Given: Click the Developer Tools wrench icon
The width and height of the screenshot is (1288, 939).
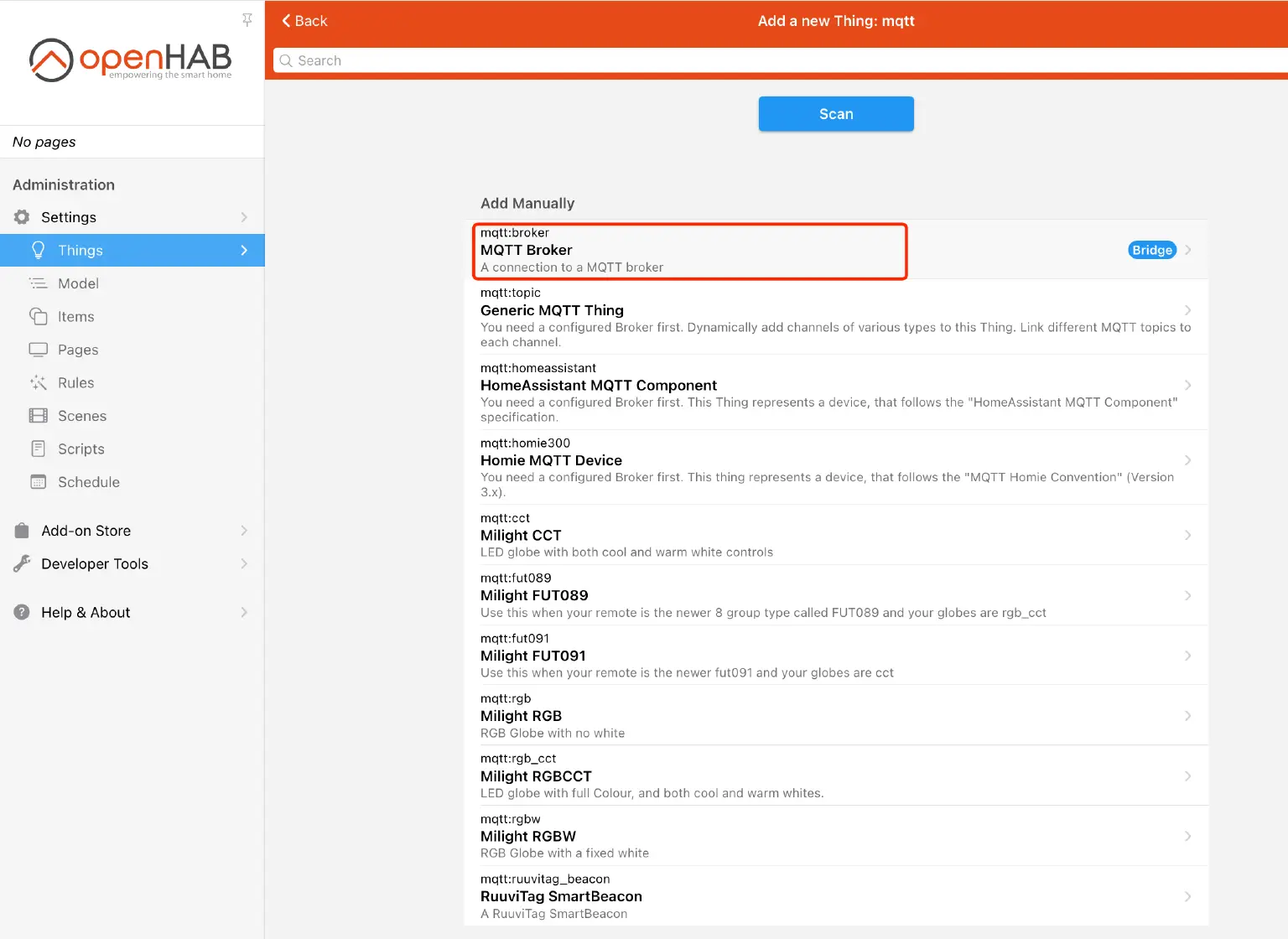Looking at the screenshot, I should pos(21,563).
